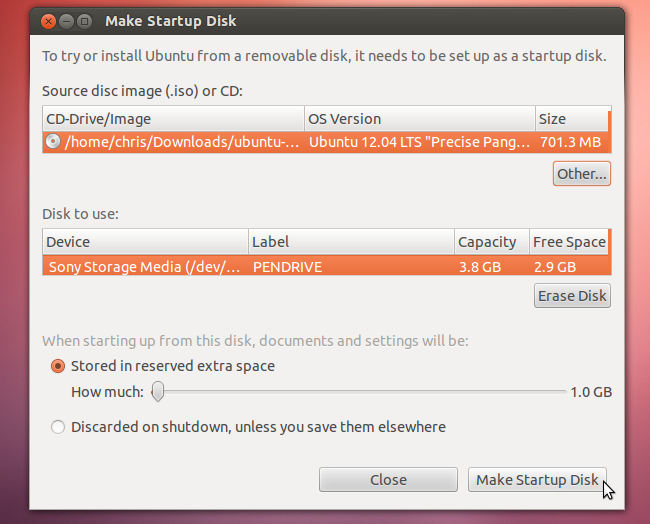This screenshot has height=524, width=650.
Task: Click the Label column header
Action: pos(350,242)
